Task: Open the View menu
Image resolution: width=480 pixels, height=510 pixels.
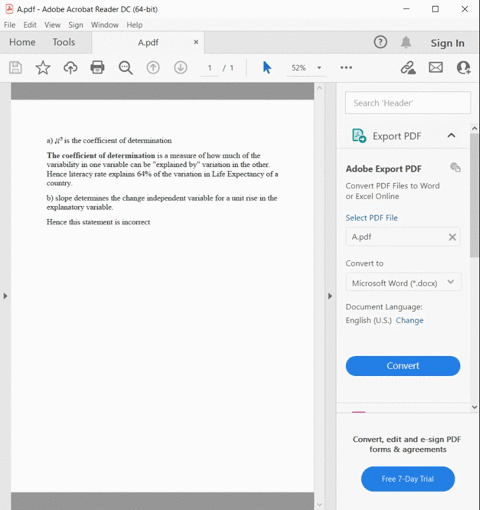Action: [x=52, y=25]
